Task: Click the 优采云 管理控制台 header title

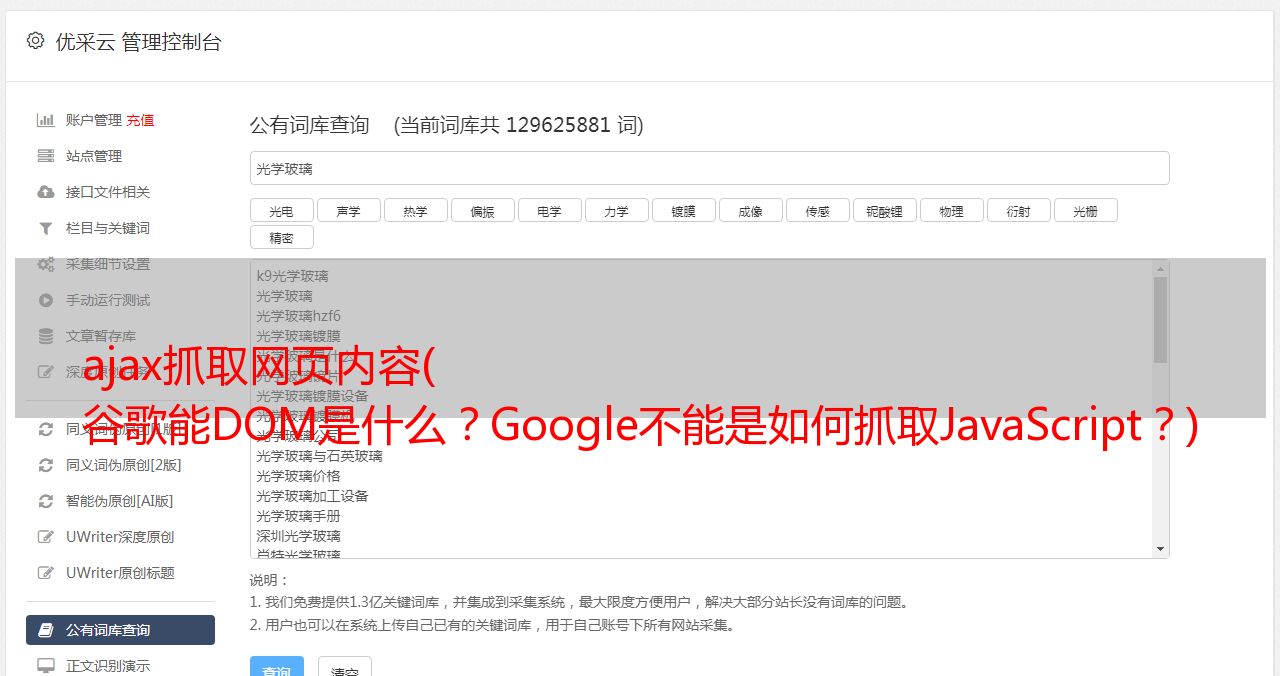Action: pyautogui.click(x=138, y=42)
